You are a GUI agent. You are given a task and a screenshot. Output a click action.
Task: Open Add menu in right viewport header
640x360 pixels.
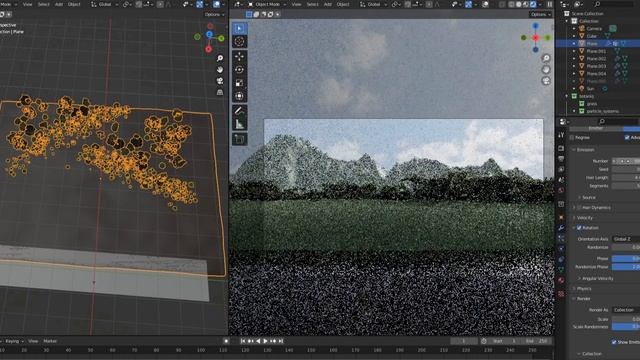tap(327, 4)
